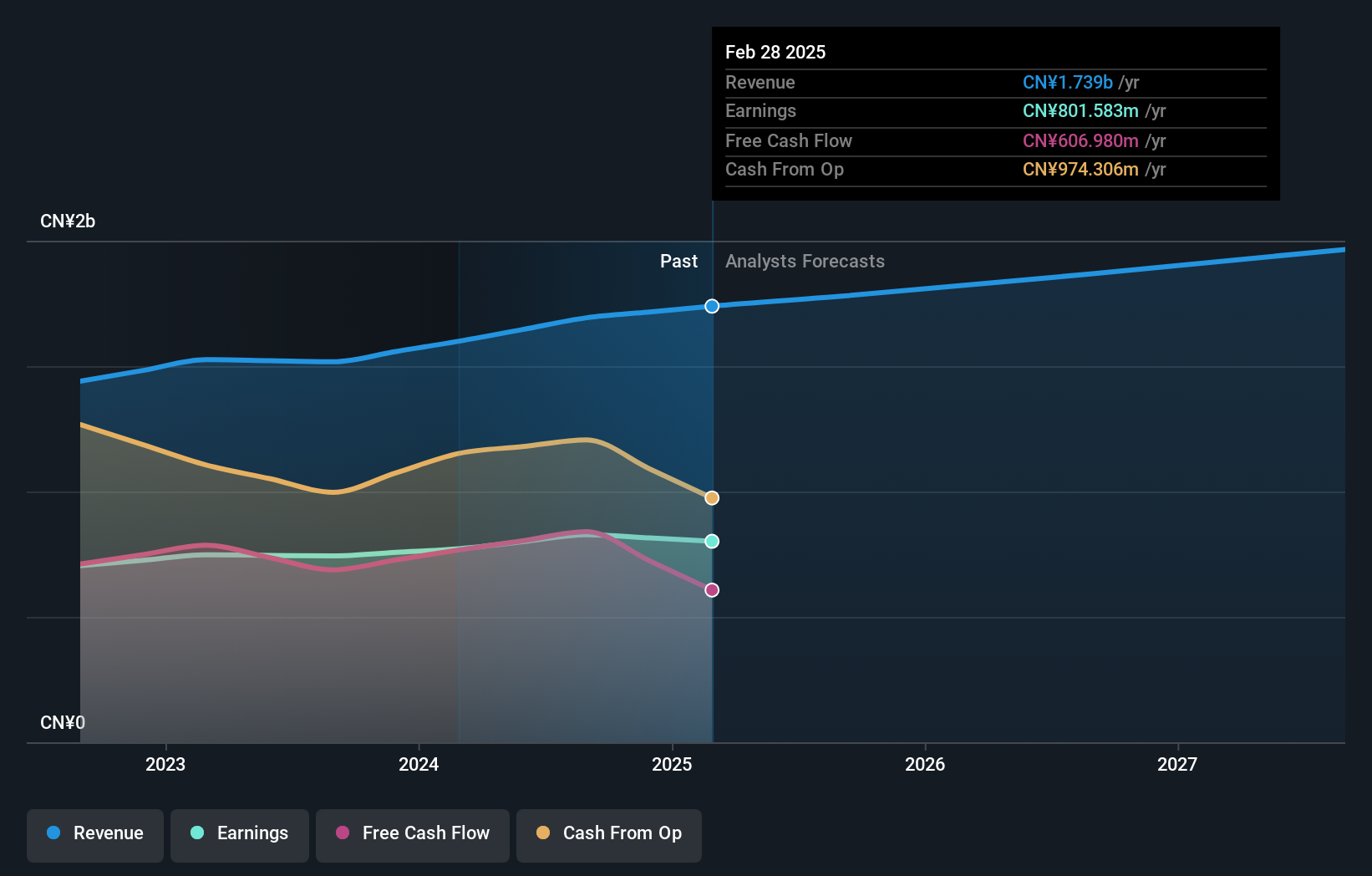Screen dimensions: 1372x876
Task: Click the CN¥801.583m earnings value
Action: pos(1080,110)
